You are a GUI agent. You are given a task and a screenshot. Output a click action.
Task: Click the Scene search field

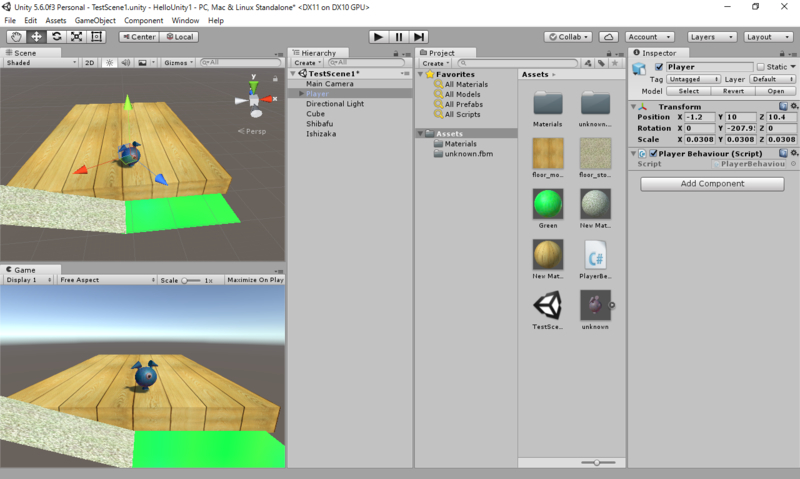[240, 62]
